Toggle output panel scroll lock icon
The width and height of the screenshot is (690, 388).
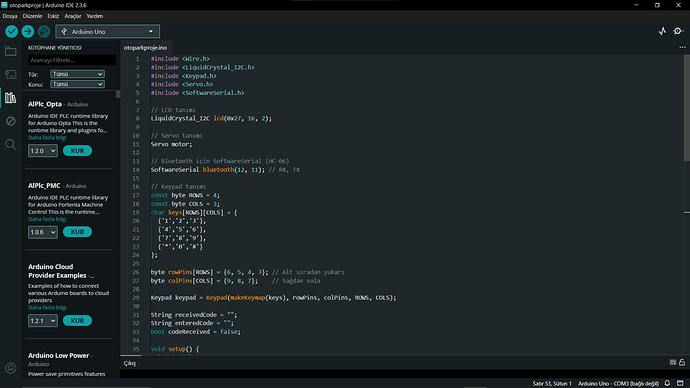[682, 362]
